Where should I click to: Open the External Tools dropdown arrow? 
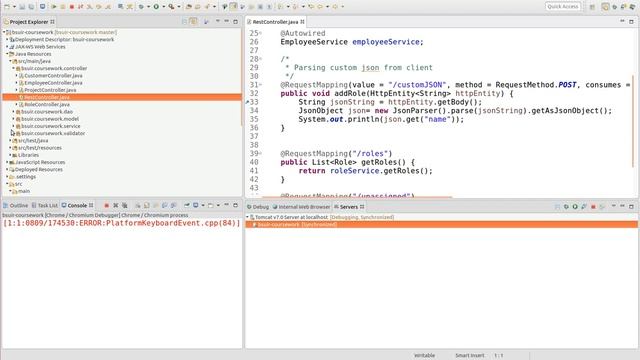tap(179, 7)
